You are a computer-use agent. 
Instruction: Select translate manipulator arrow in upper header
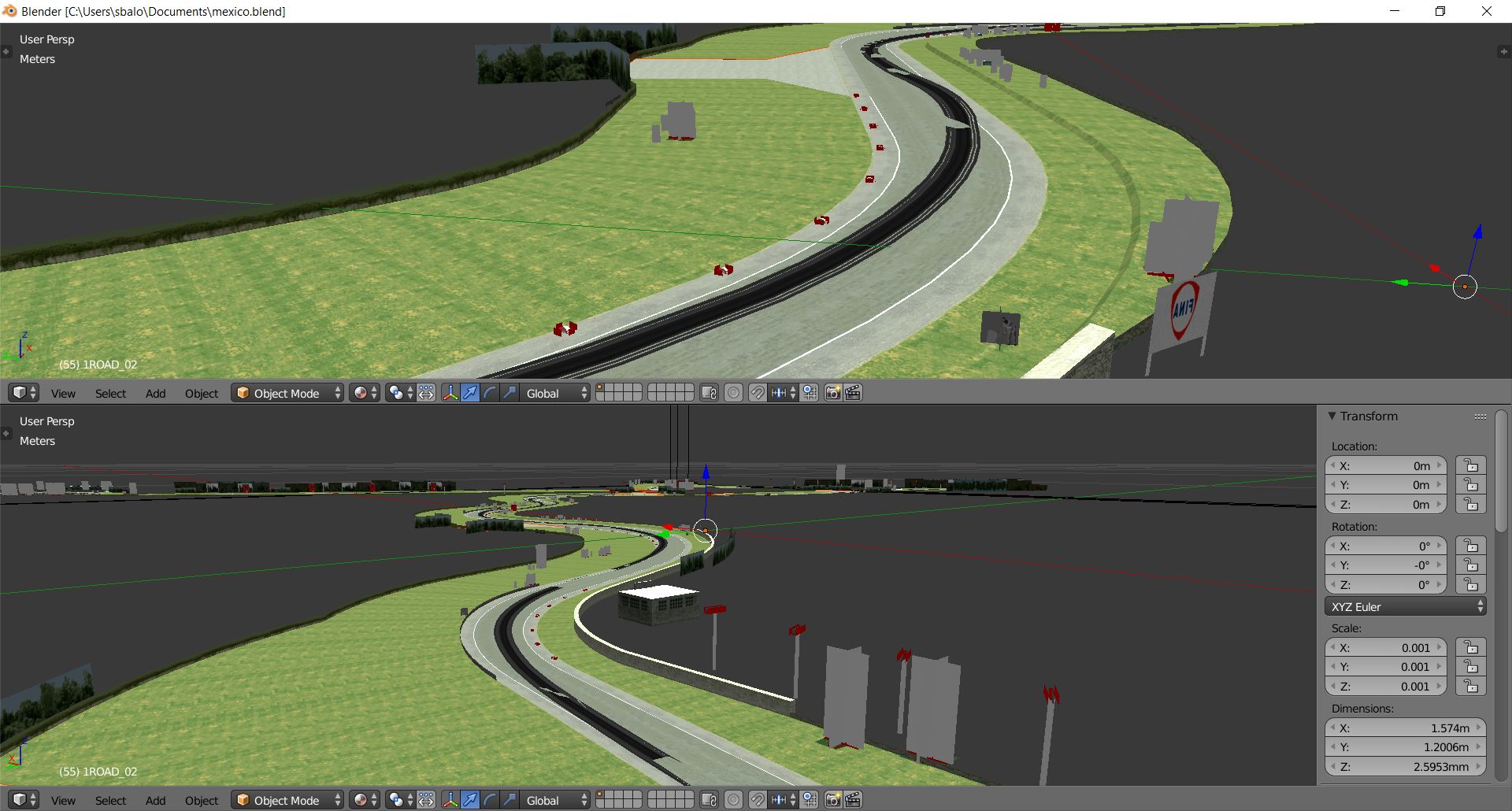pos(470,393)
